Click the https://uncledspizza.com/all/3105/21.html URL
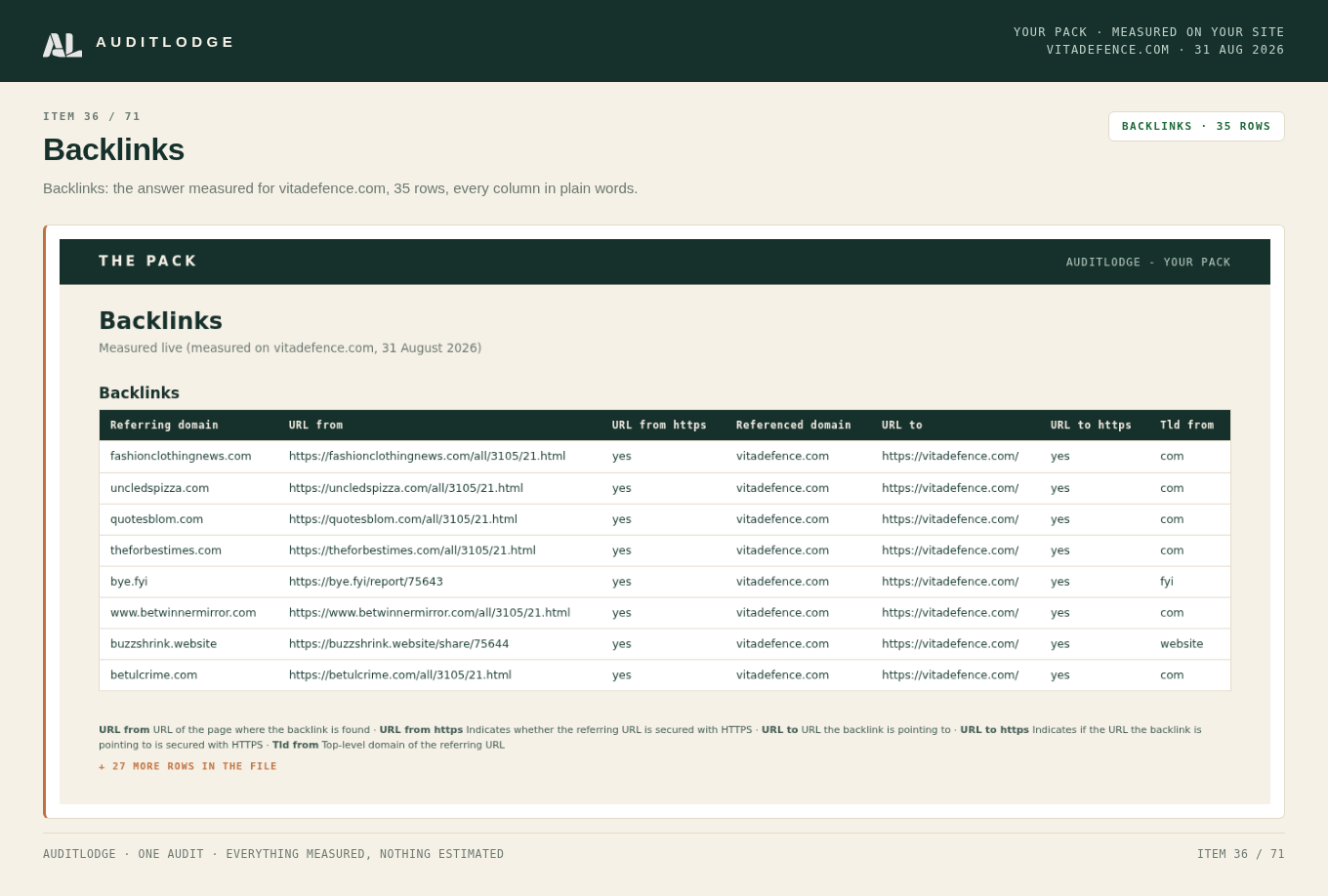1328x896 pixels. point(406,488)
